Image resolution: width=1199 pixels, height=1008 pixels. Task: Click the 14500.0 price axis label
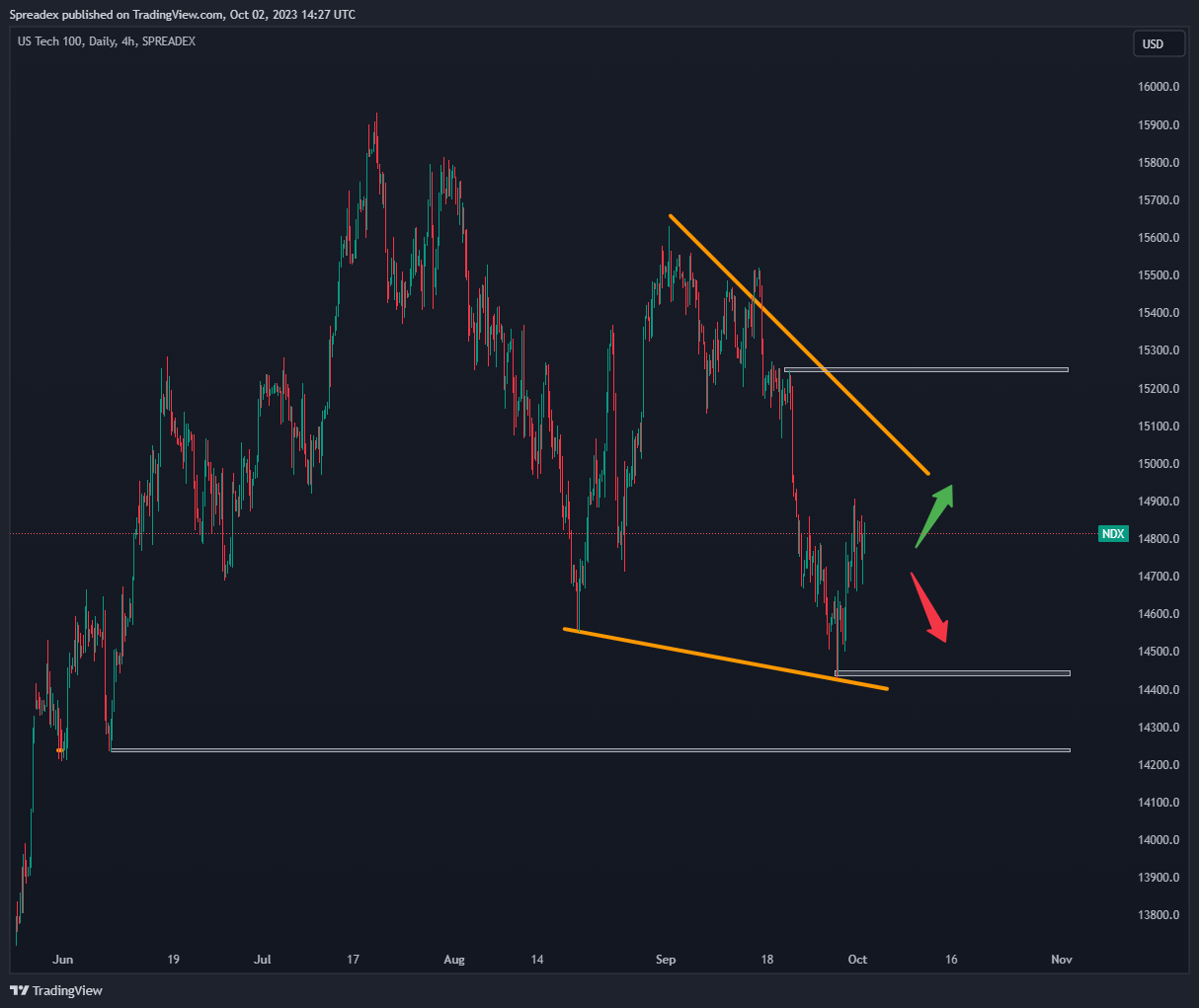[x=1159, y=652]
